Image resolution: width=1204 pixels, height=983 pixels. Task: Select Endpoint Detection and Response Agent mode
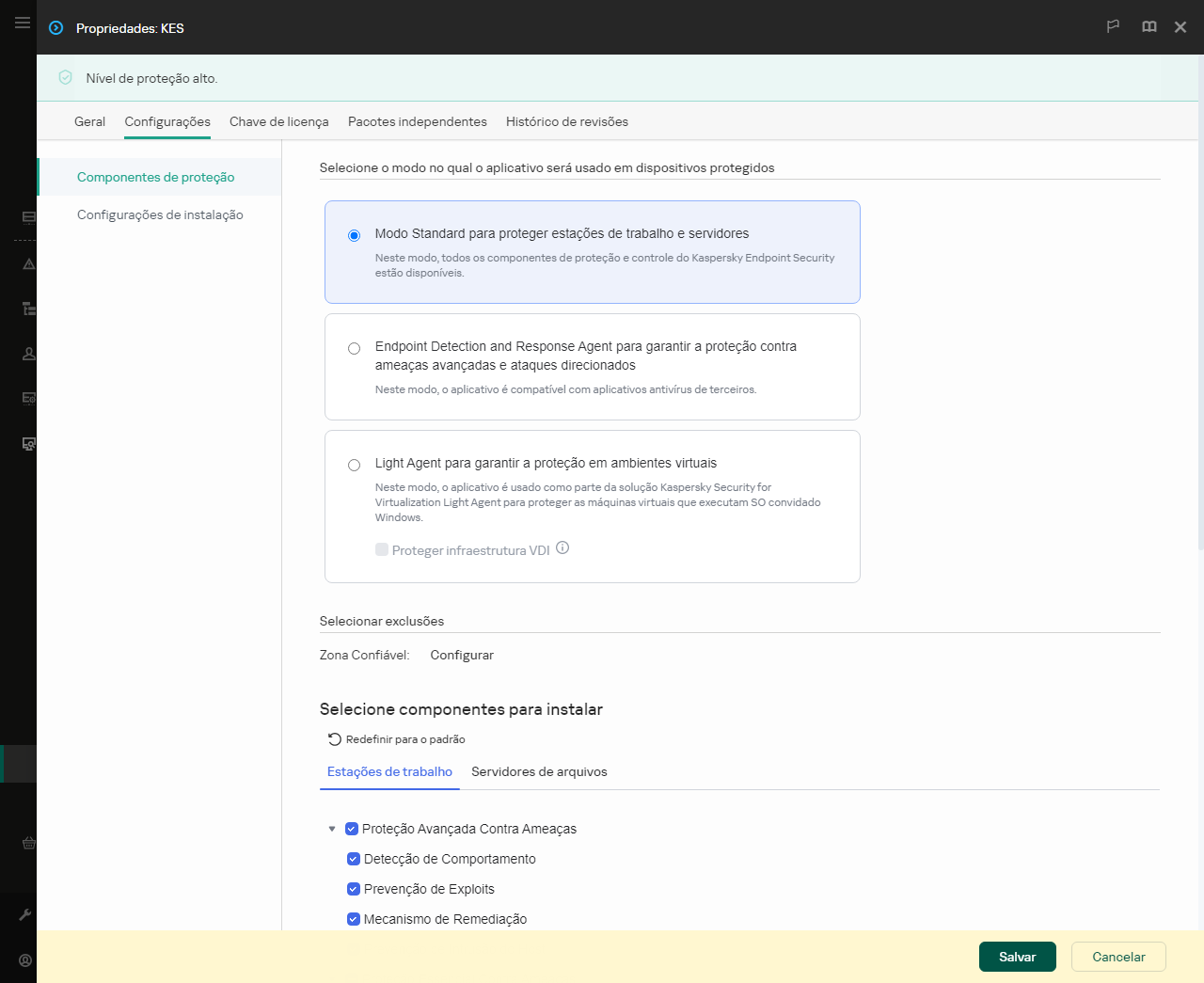click(x=354, y=348)
